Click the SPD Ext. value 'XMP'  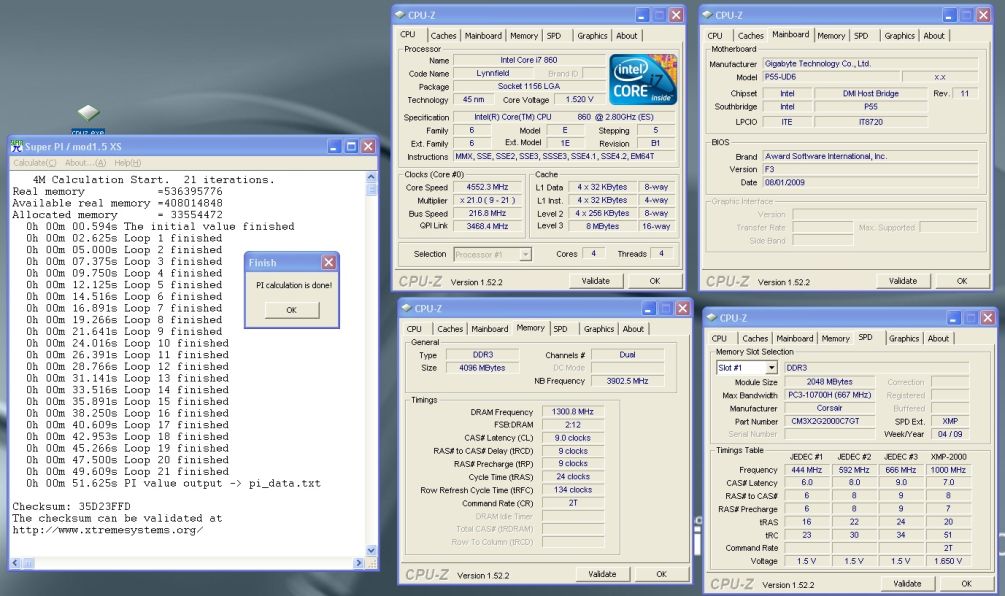tap(950, 421)
